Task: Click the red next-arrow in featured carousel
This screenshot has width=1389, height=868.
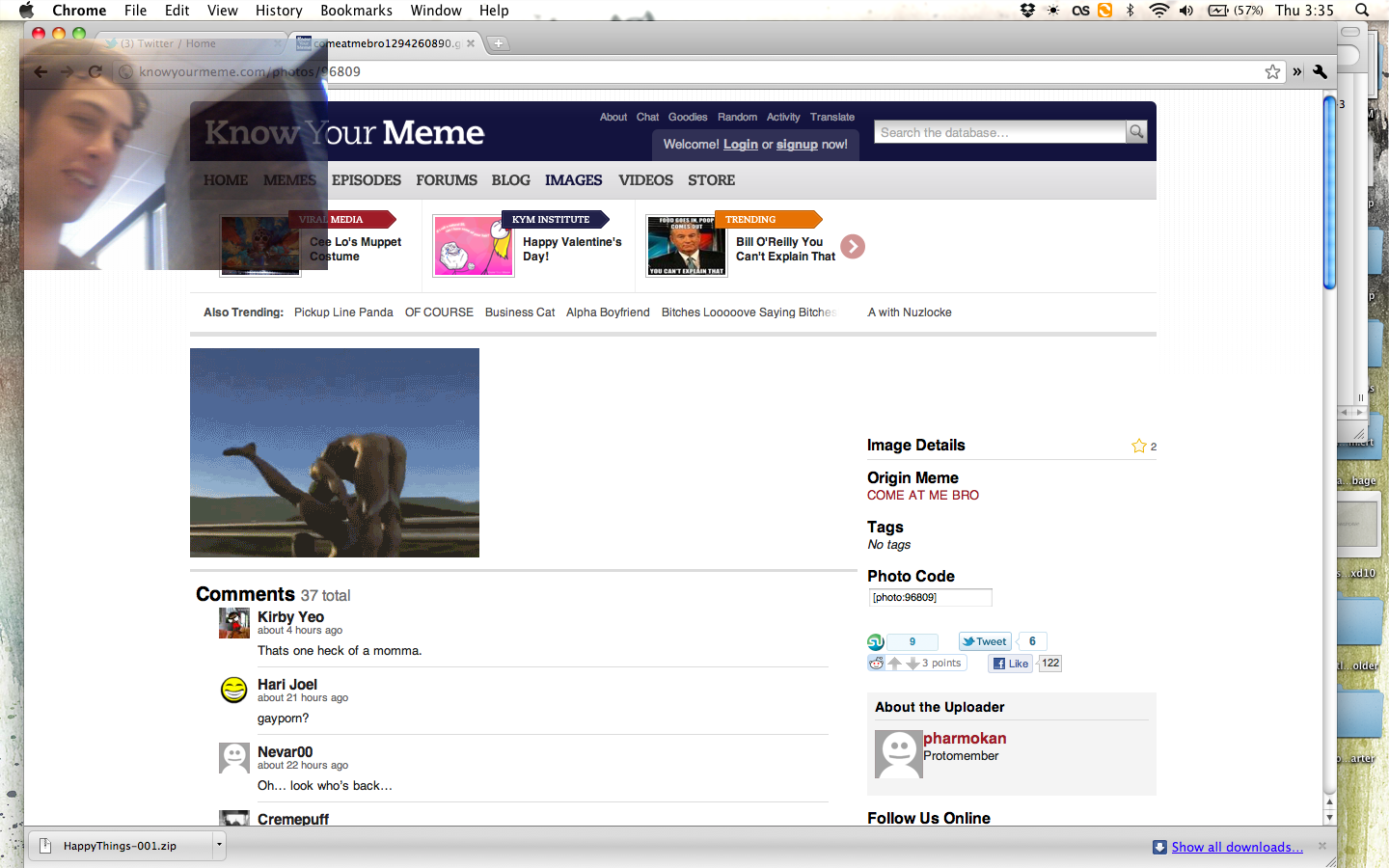Action: click(853, 247)
